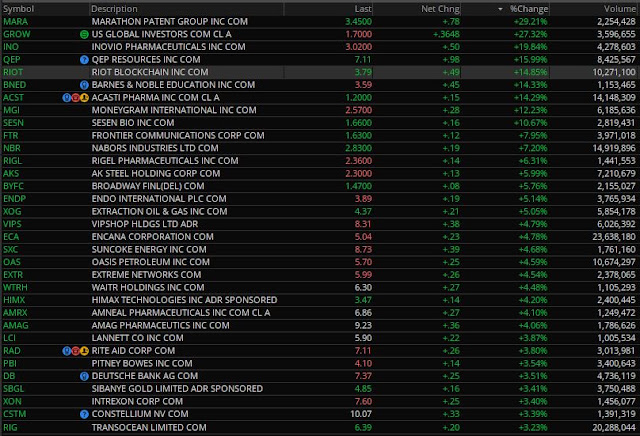The width and height of the screenshot is (640, 436).
Task: Select the QEP symbol
Action: (x=11, y=60)
